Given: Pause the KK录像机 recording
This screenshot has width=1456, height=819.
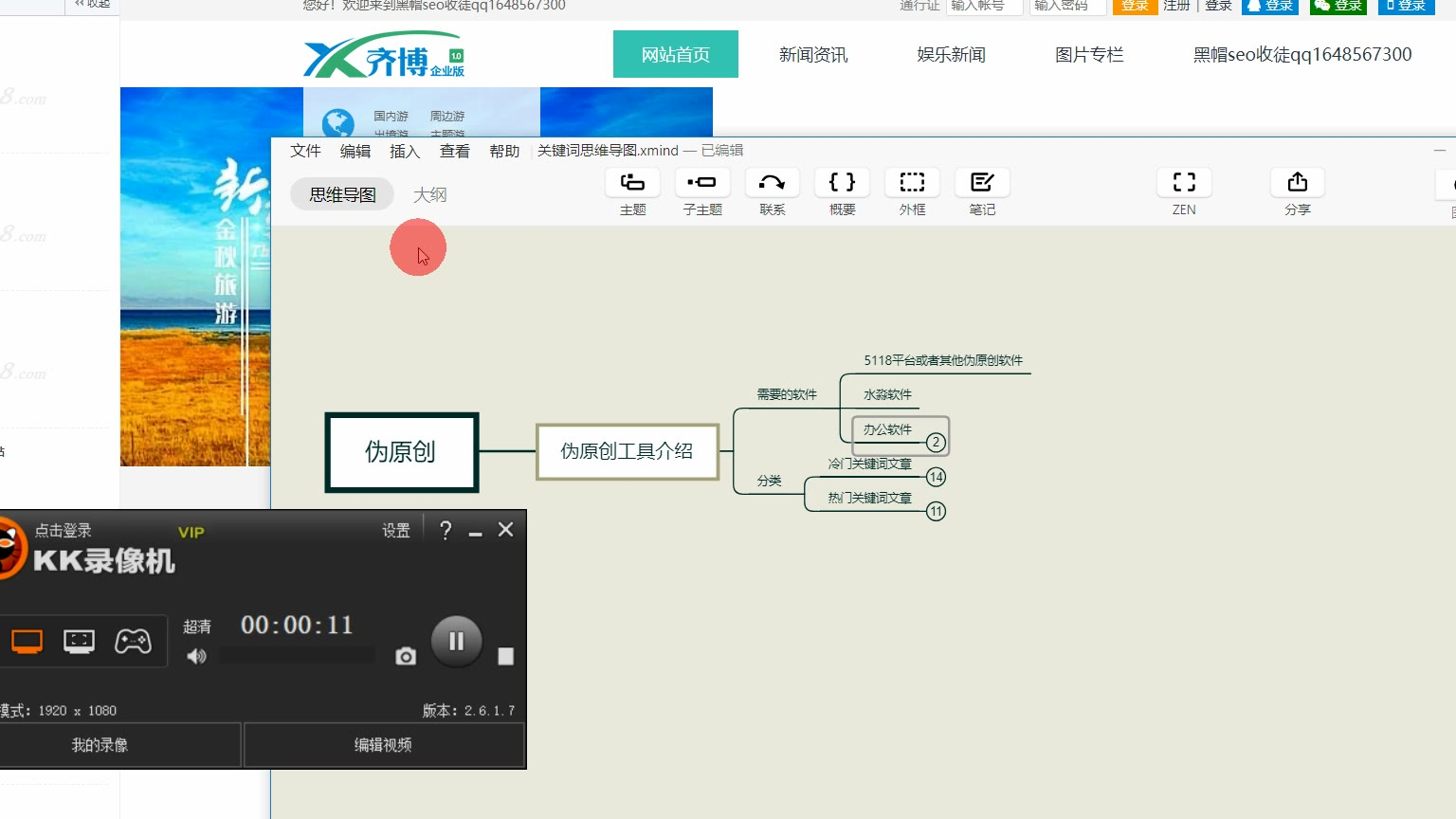Looking at the screenshot, I should point(457,642).
